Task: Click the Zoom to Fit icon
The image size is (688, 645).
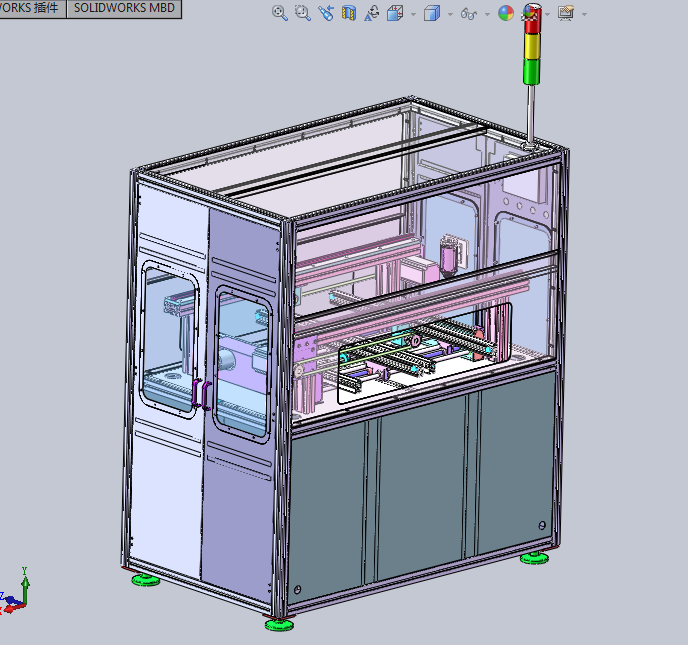Action: click(x=280, y=13)
